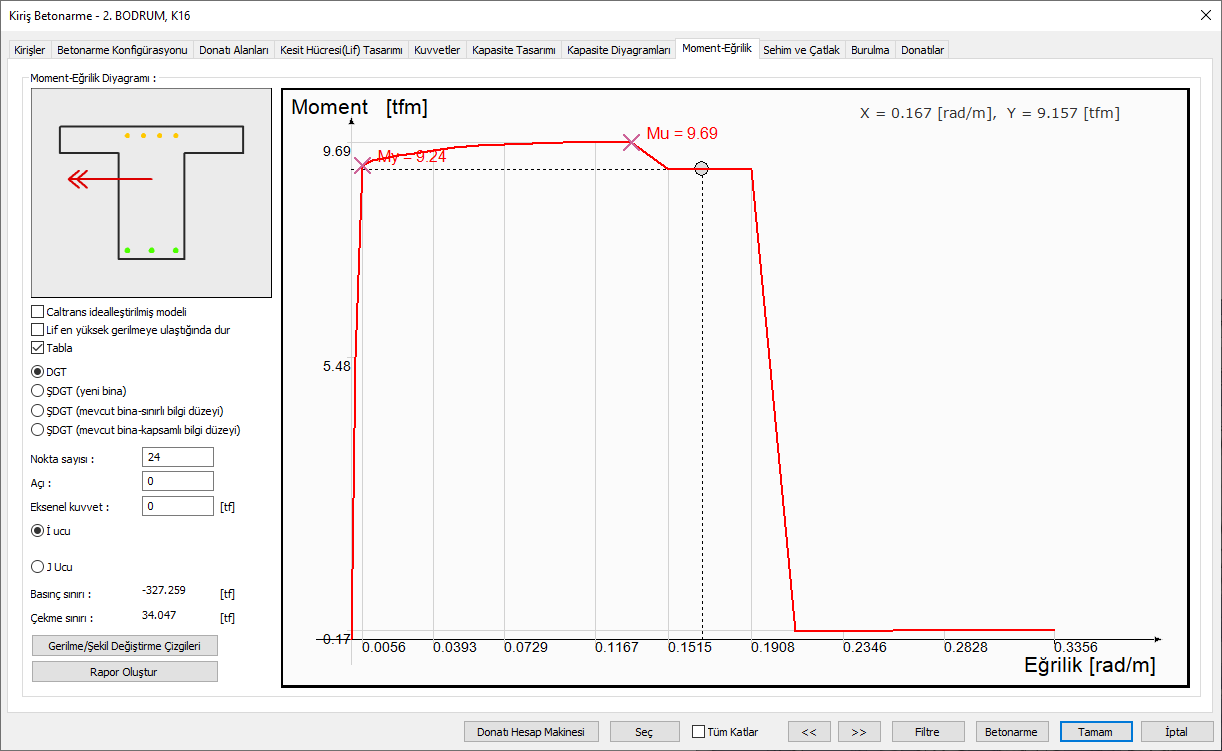This screenshot has width=1222, height=751.
Task: Click the 0.0056 curvature axis label
Action: 384,647
